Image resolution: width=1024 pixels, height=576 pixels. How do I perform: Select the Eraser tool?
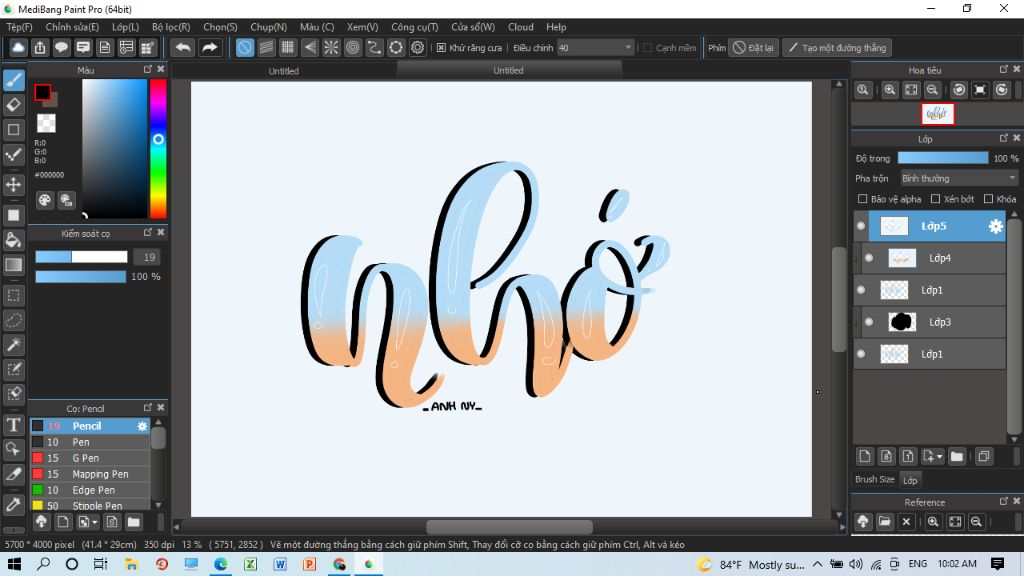click(14, 104)
